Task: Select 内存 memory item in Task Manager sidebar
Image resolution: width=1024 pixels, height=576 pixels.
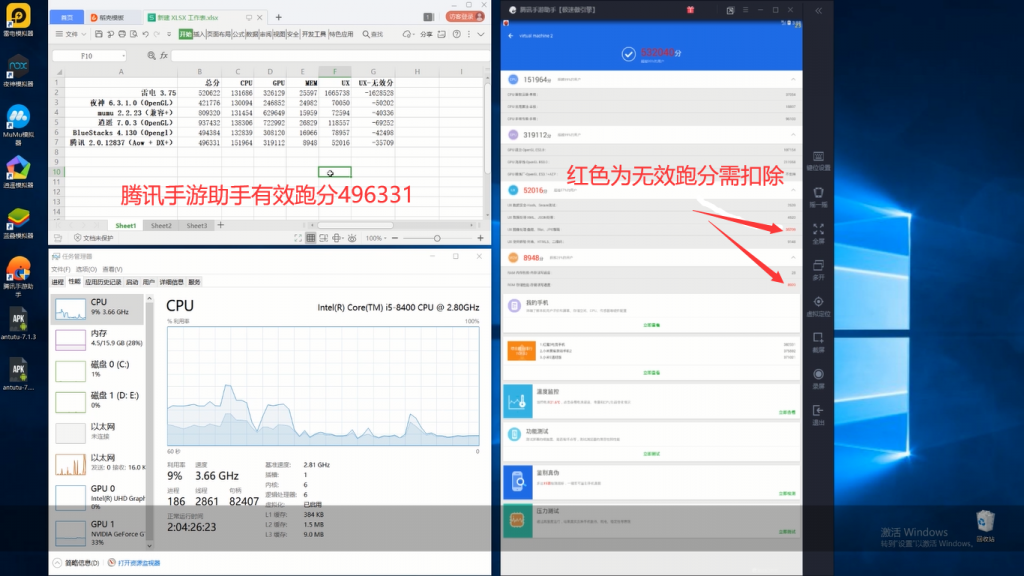Action: click(x=98, y=338)
